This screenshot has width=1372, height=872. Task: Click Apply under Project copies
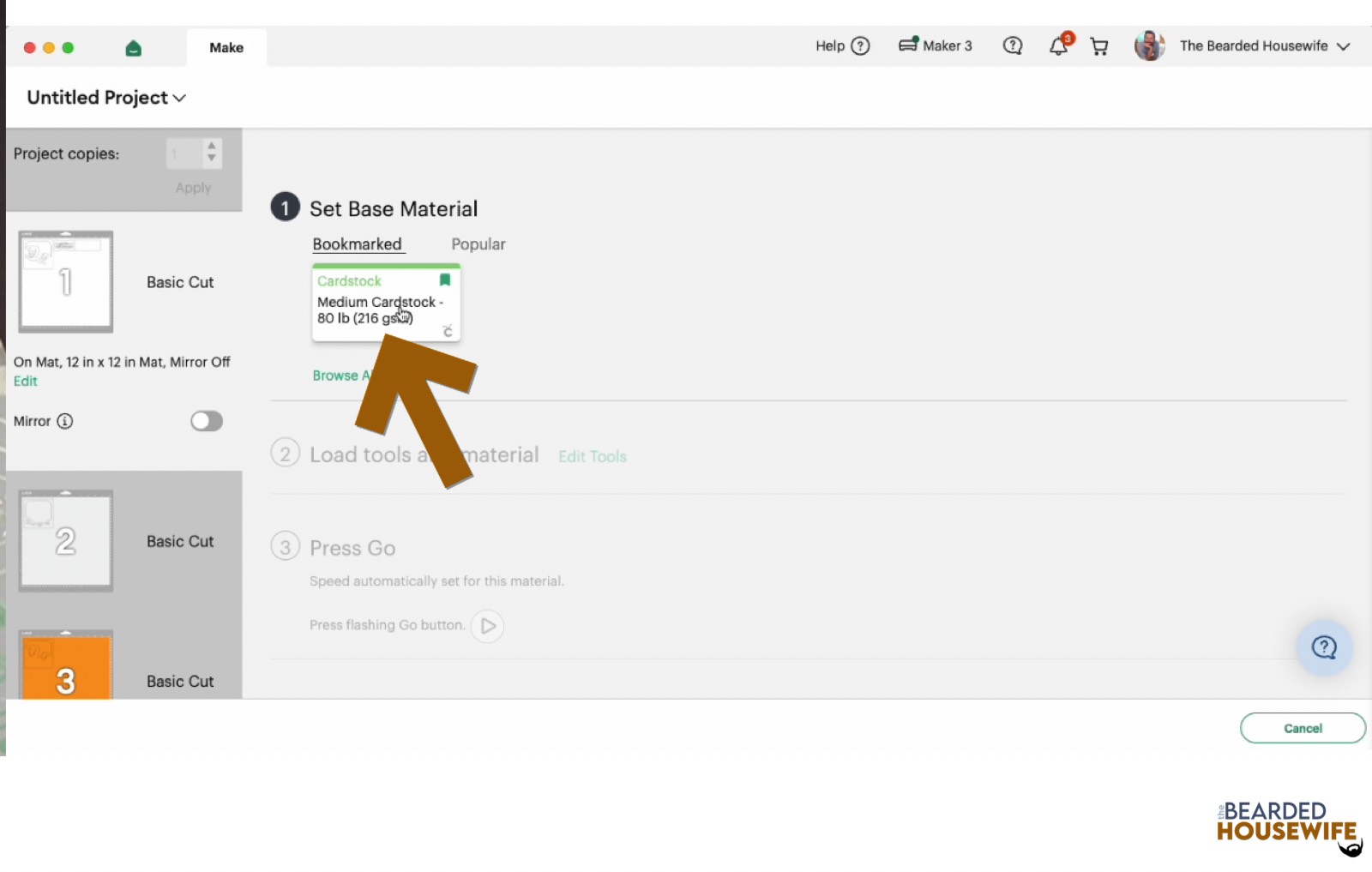(193, 188)
